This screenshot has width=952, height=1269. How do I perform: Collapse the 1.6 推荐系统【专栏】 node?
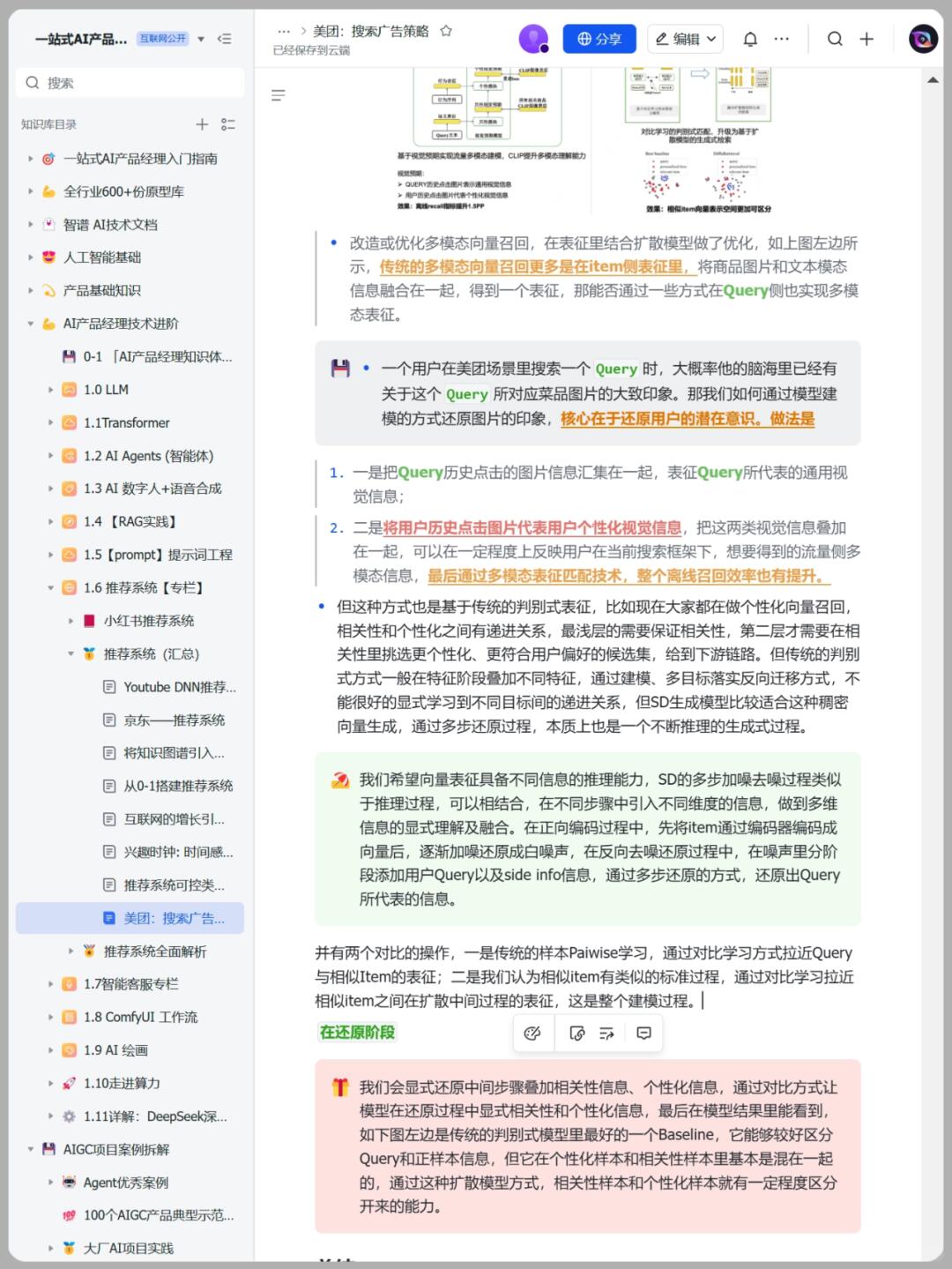(x=50, y=587)
